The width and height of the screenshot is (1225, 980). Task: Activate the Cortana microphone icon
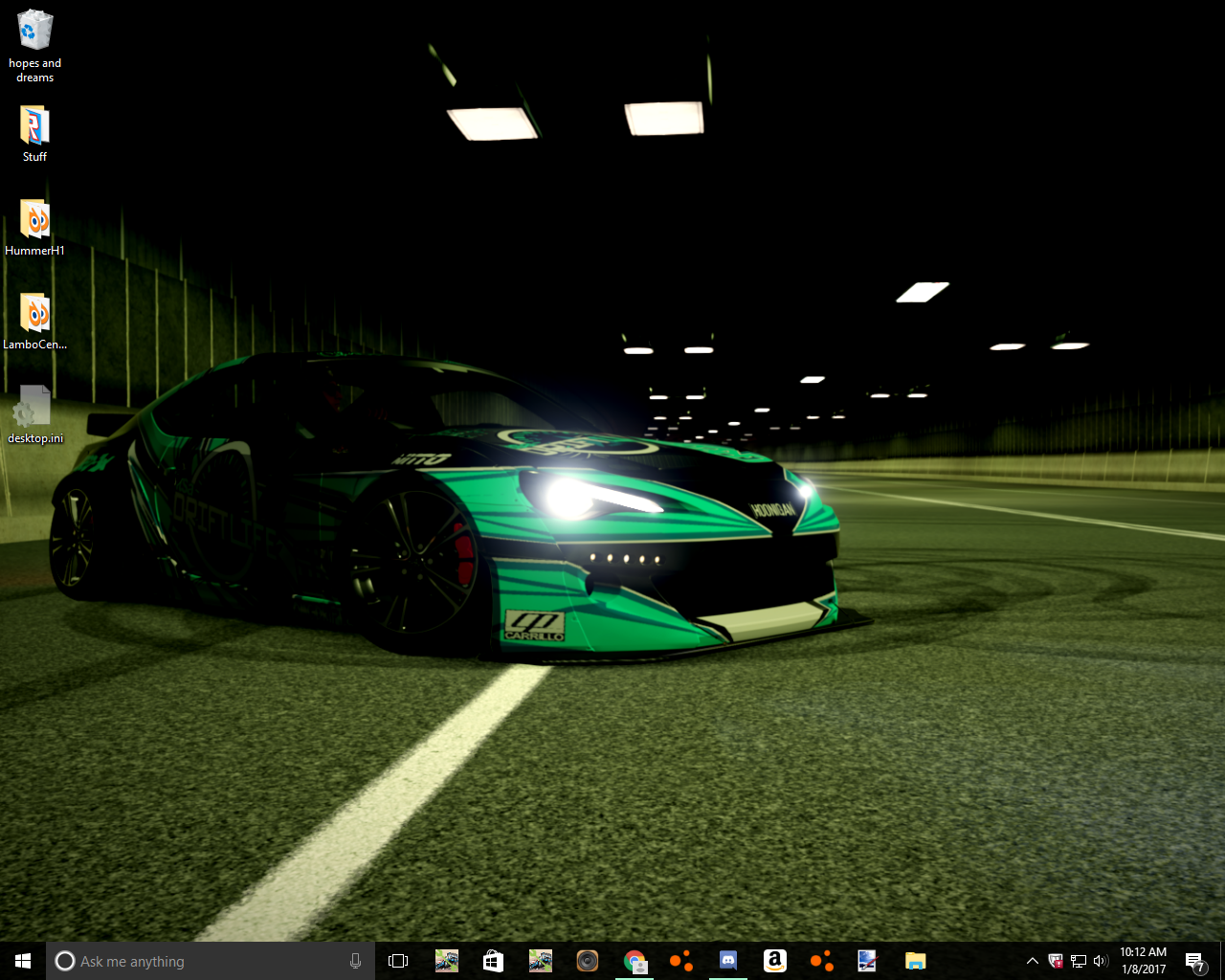(x=355, y=961)
